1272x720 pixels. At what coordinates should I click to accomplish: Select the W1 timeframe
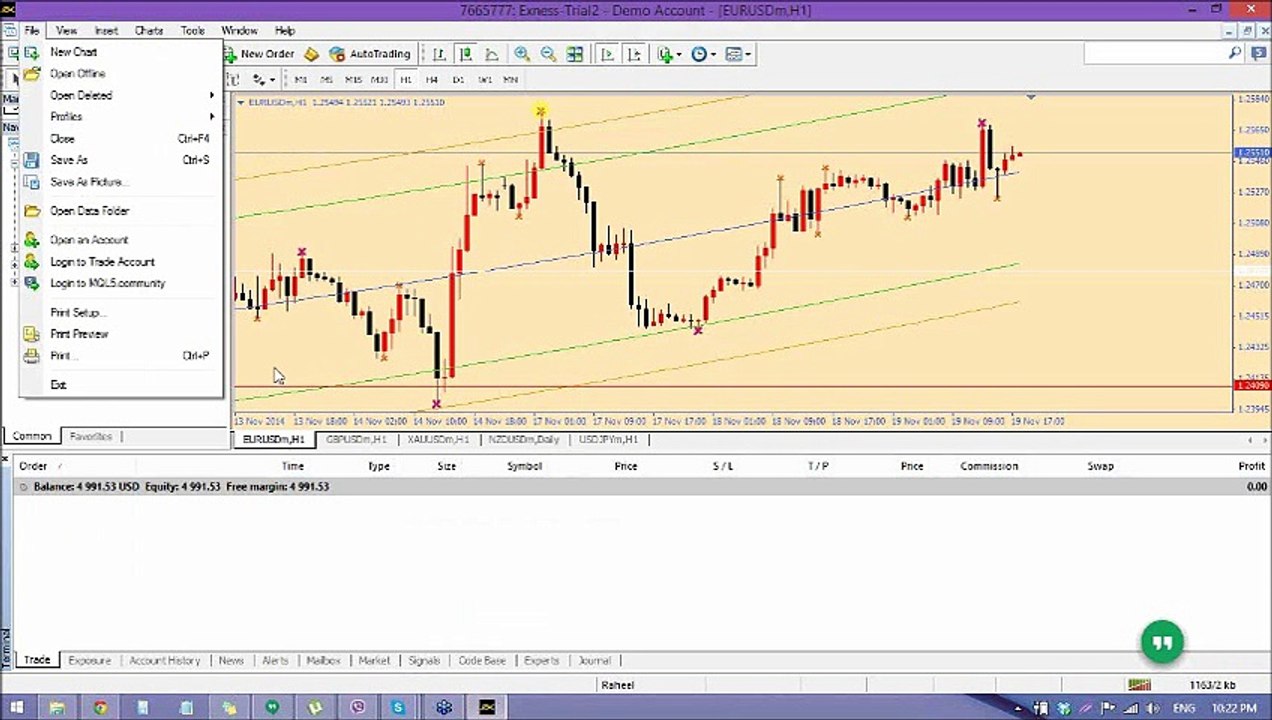pyautogui.click(x=485, y=79)
